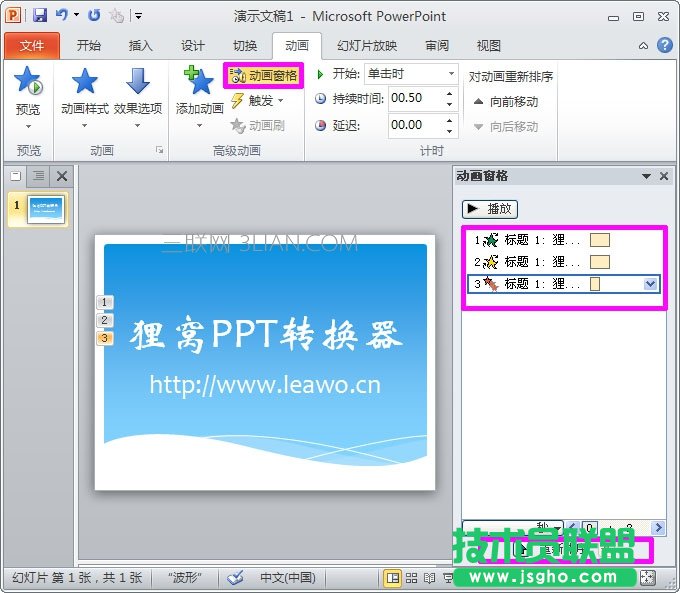Open dropdown arrow of animation item 3
The height and width of the screenshot is (593, 680).
[x=650, y=284]
